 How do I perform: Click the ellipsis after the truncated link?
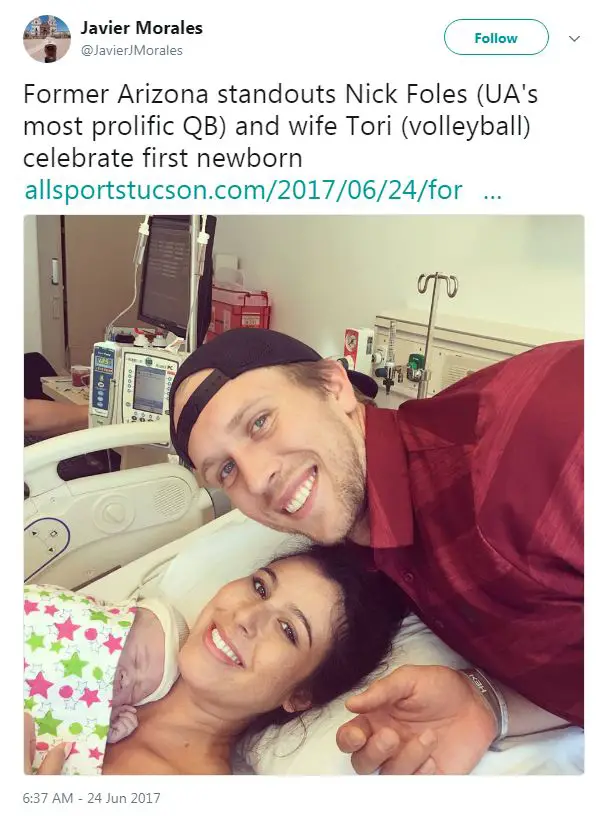coord(492,193)
